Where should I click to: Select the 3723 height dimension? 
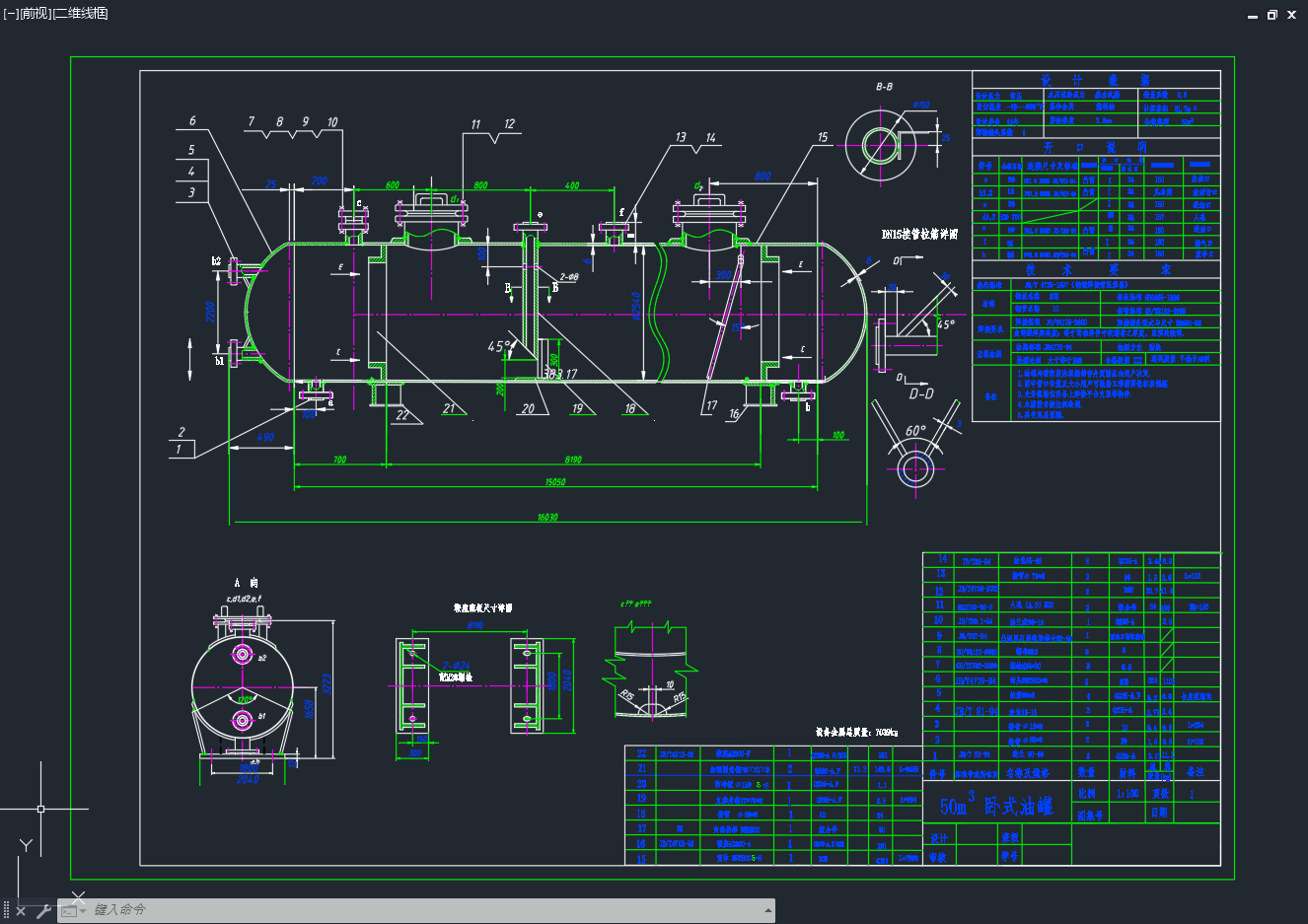click(x=327, y=683)
